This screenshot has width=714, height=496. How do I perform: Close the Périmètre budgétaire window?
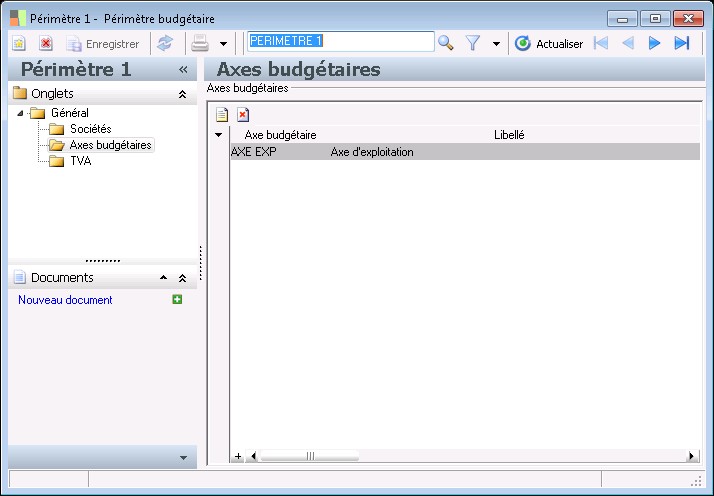[x=688, y=19]
